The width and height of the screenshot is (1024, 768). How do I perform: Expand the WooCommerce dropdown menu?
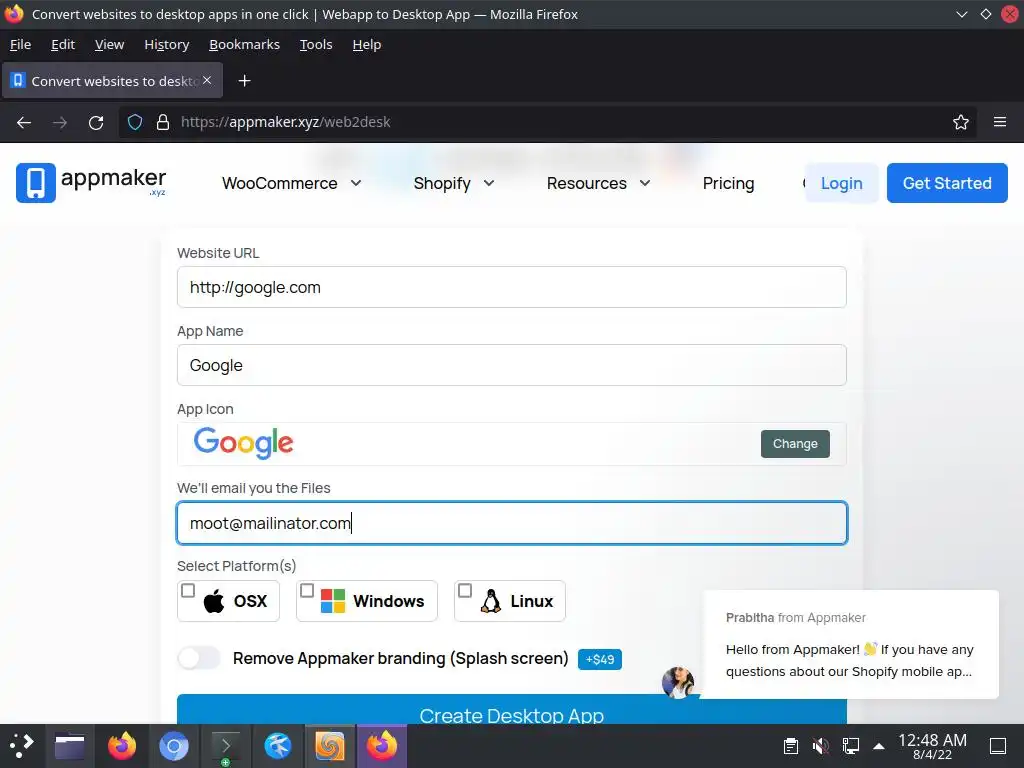pyautogui.click(x=291, y=184)
